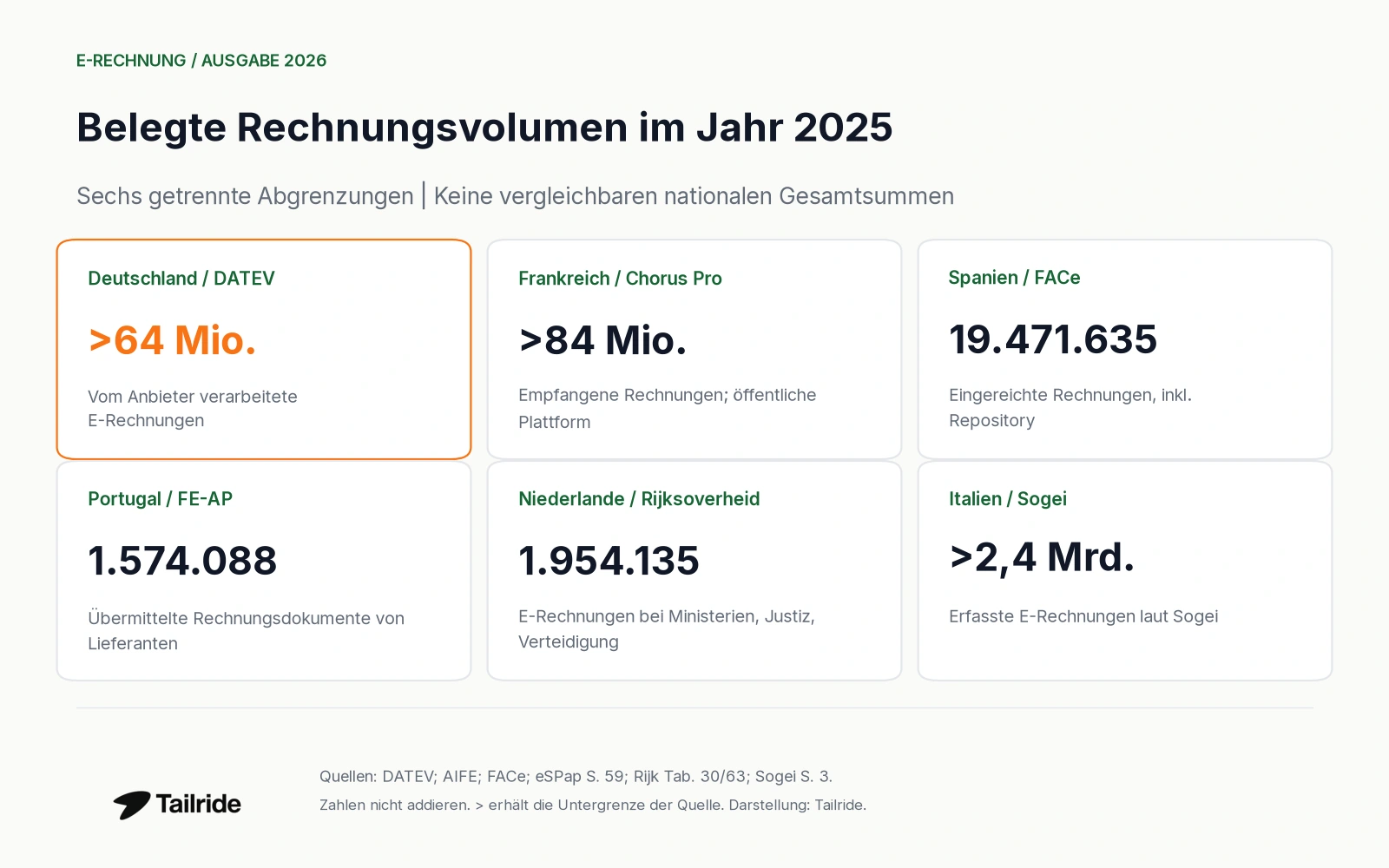
Task: Click the Zahlen nicht addieren footnote
Action: [x=593, y=805]
